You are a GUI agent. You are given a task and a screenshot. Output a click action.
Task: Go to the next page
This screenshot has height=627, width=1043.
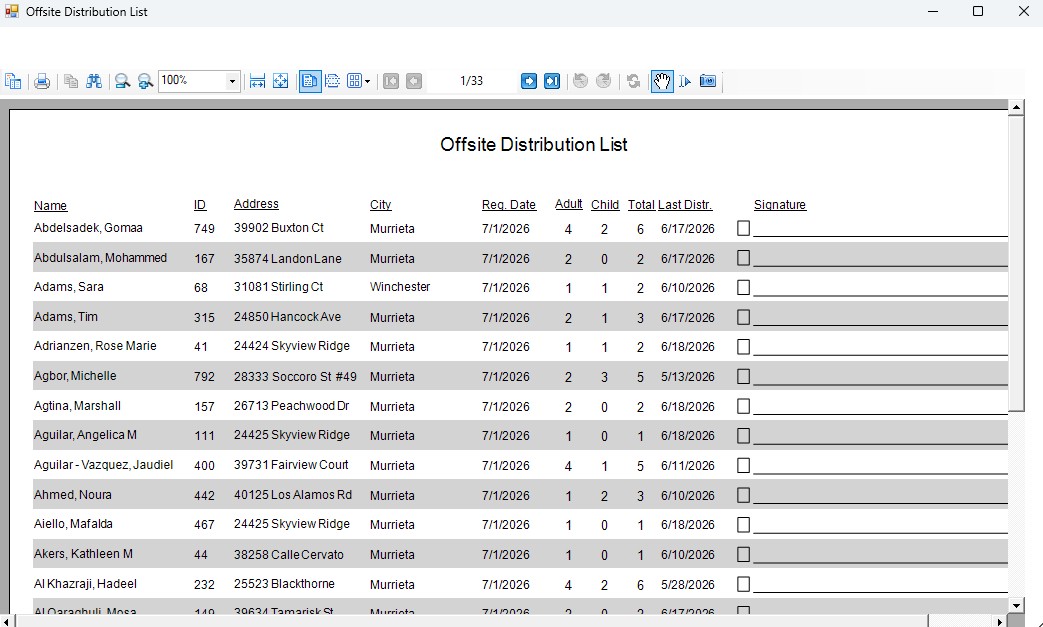529,81
